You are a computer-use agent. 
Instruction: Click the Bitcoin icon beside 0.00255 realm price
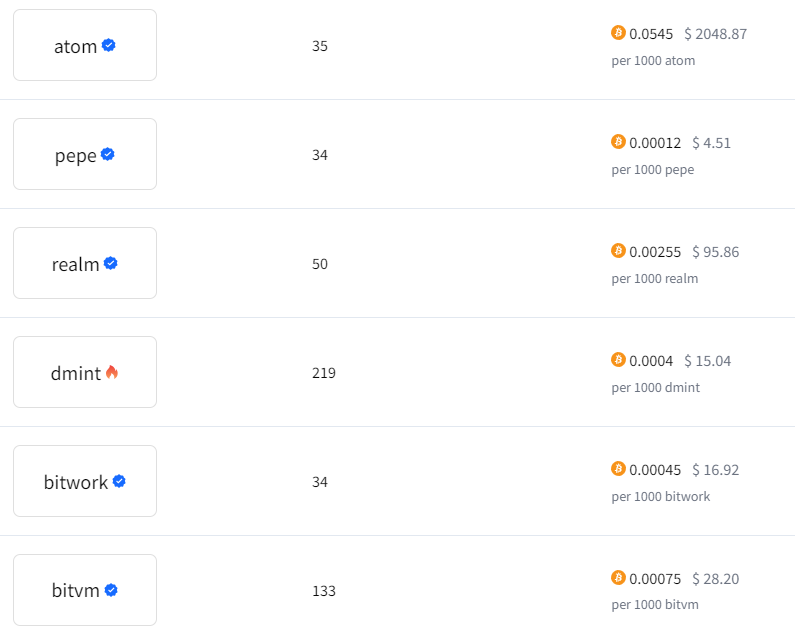[618, 251]
